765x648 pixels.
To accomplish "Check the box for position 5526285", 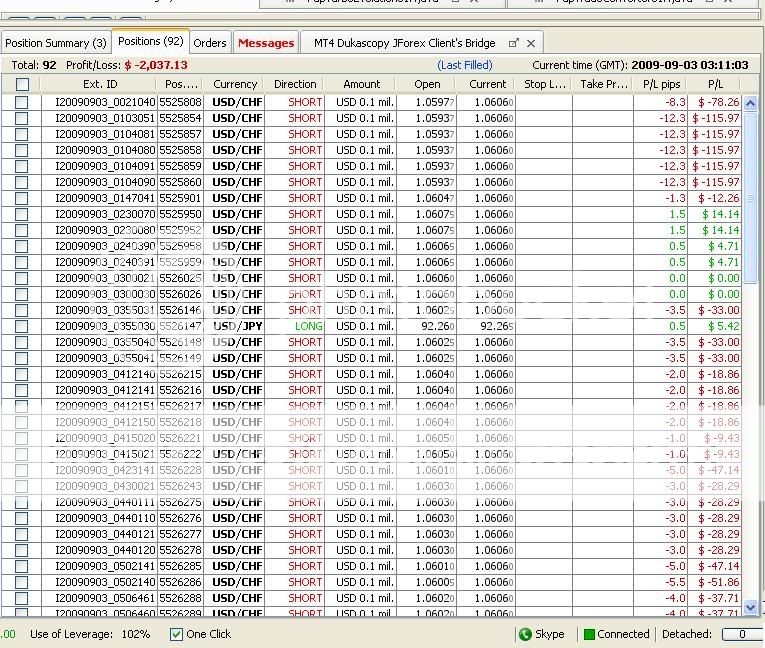I will click(x=21, y=566).
